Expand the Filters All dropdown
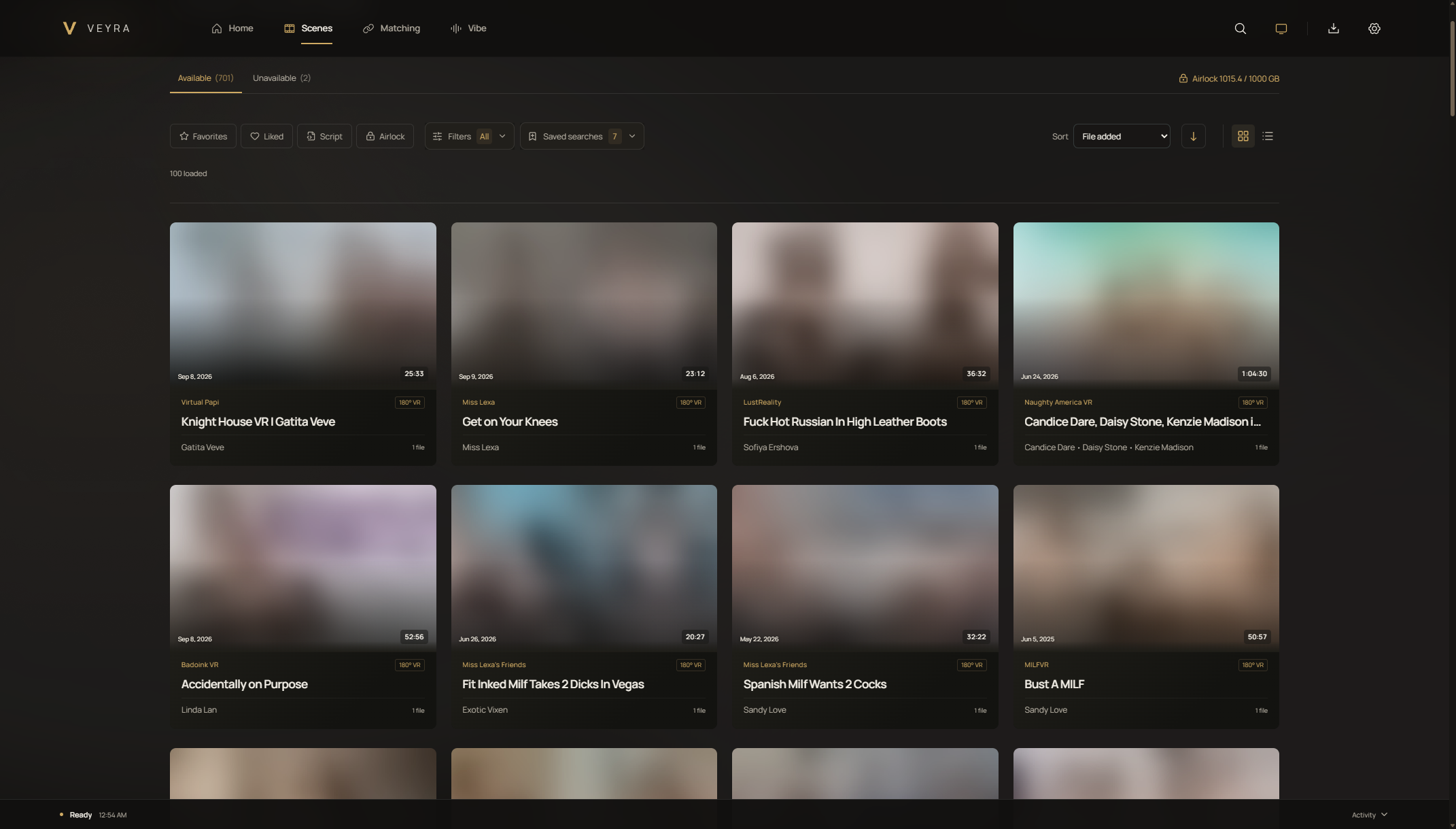Screen dimensions: 1456x829 pyautogui.click(x=469, y=136)
